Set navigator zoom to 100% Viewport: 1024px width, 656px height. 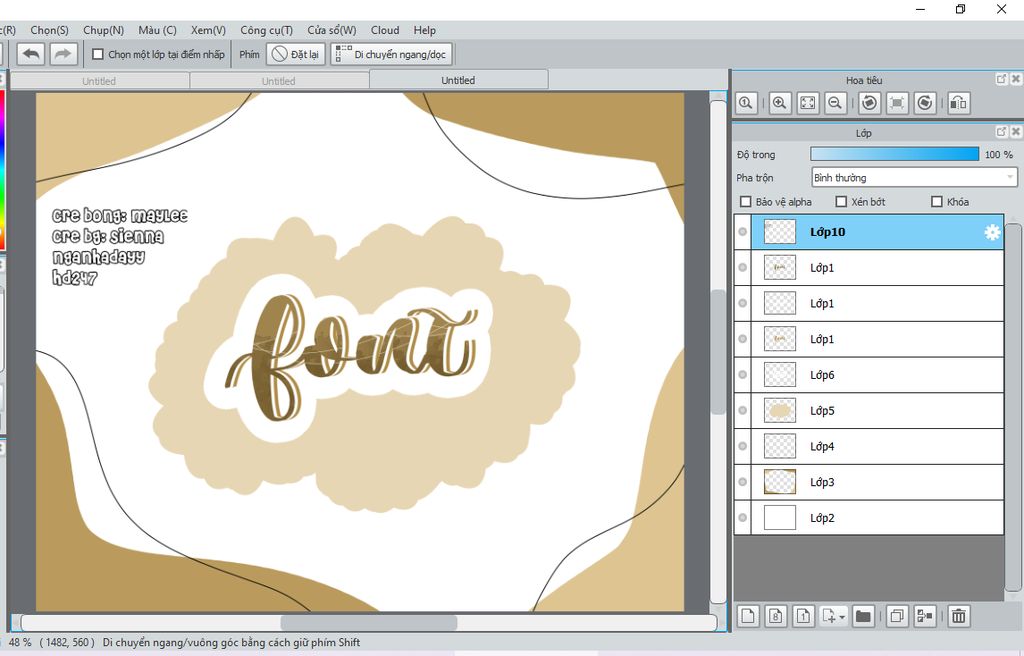point(746,103)
